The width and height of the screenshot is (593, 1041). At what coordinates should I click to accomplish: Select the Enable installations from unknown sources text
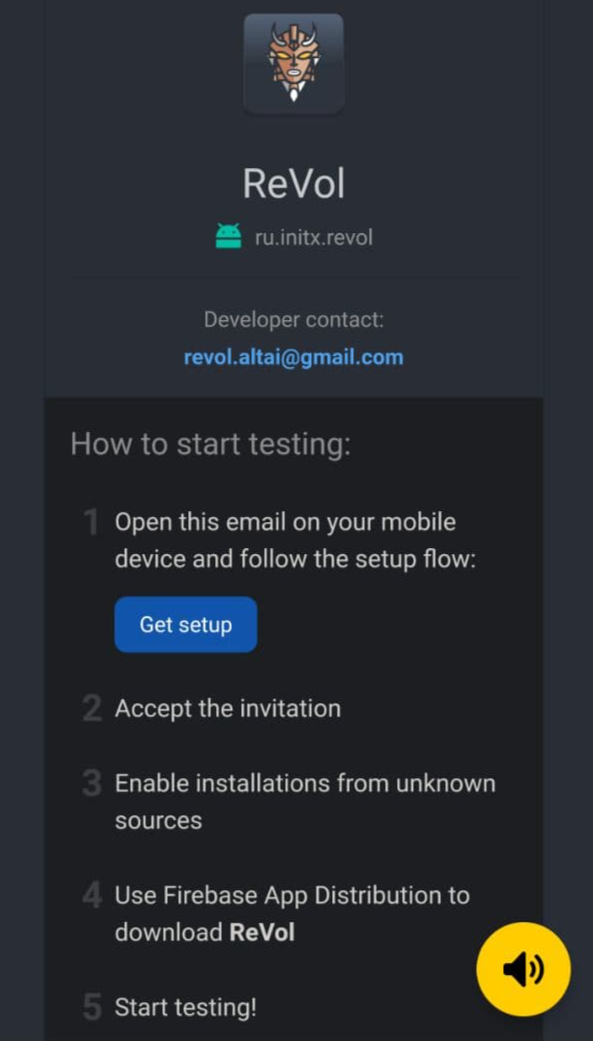tap(305, 801)
